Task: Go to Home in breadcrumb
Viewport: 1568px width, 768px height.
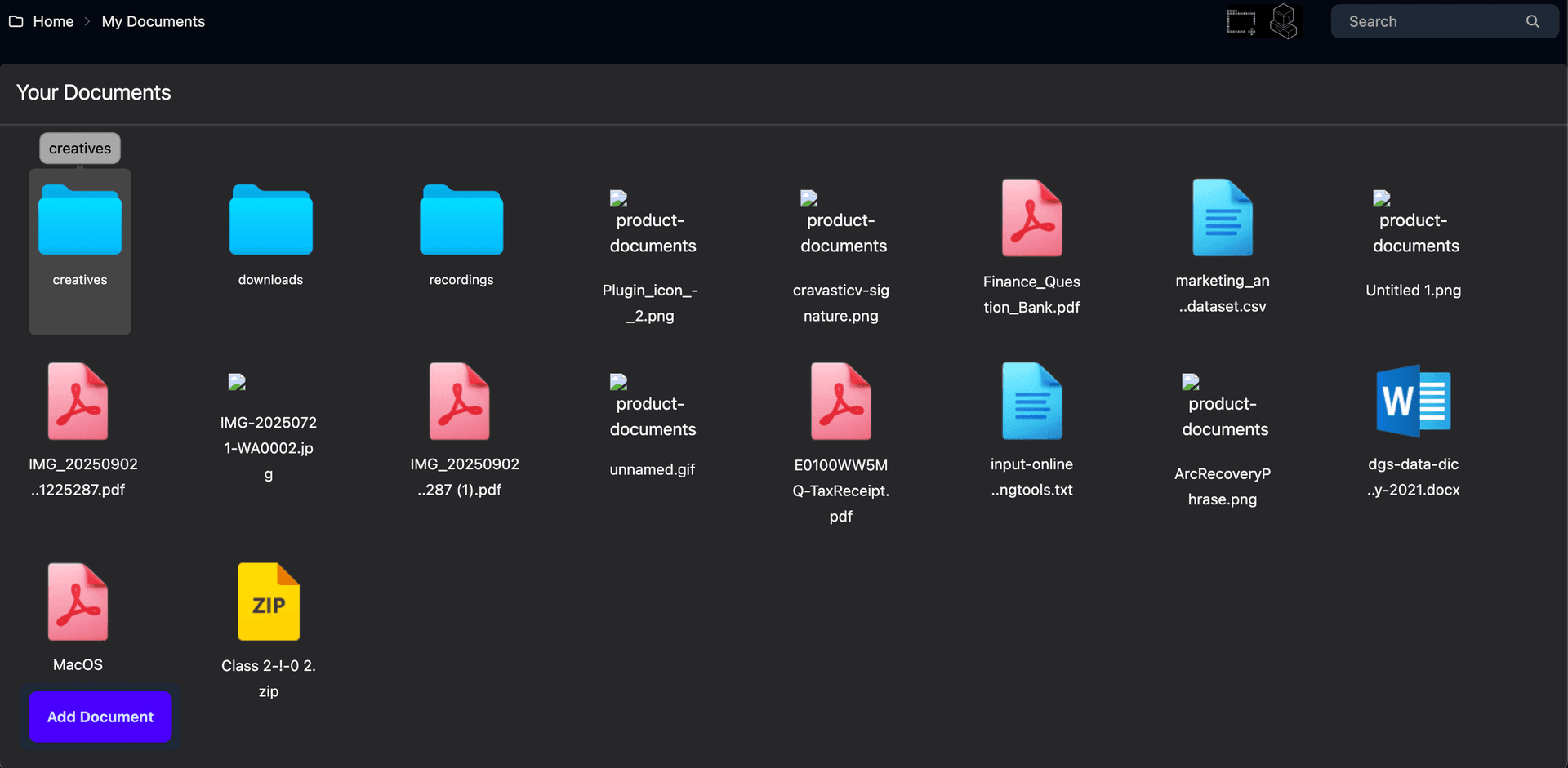Action: coord(53,21)
